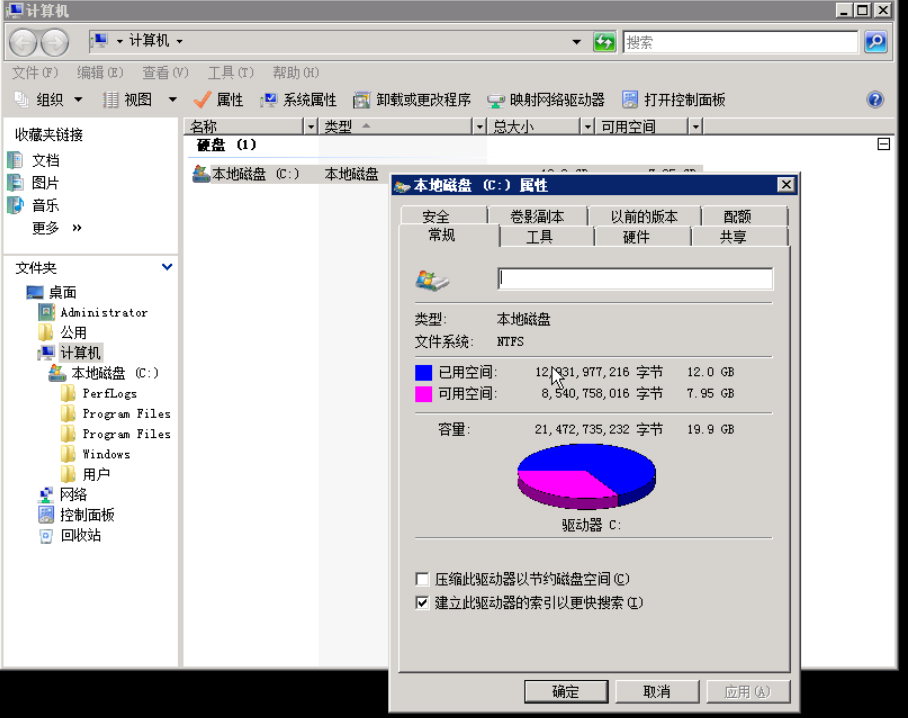This screenshot has width=908, height=718.
Task: Enable 压缩此驱动器以节约磁盘空间 checkbox
Action: click(x=422, y=579)
